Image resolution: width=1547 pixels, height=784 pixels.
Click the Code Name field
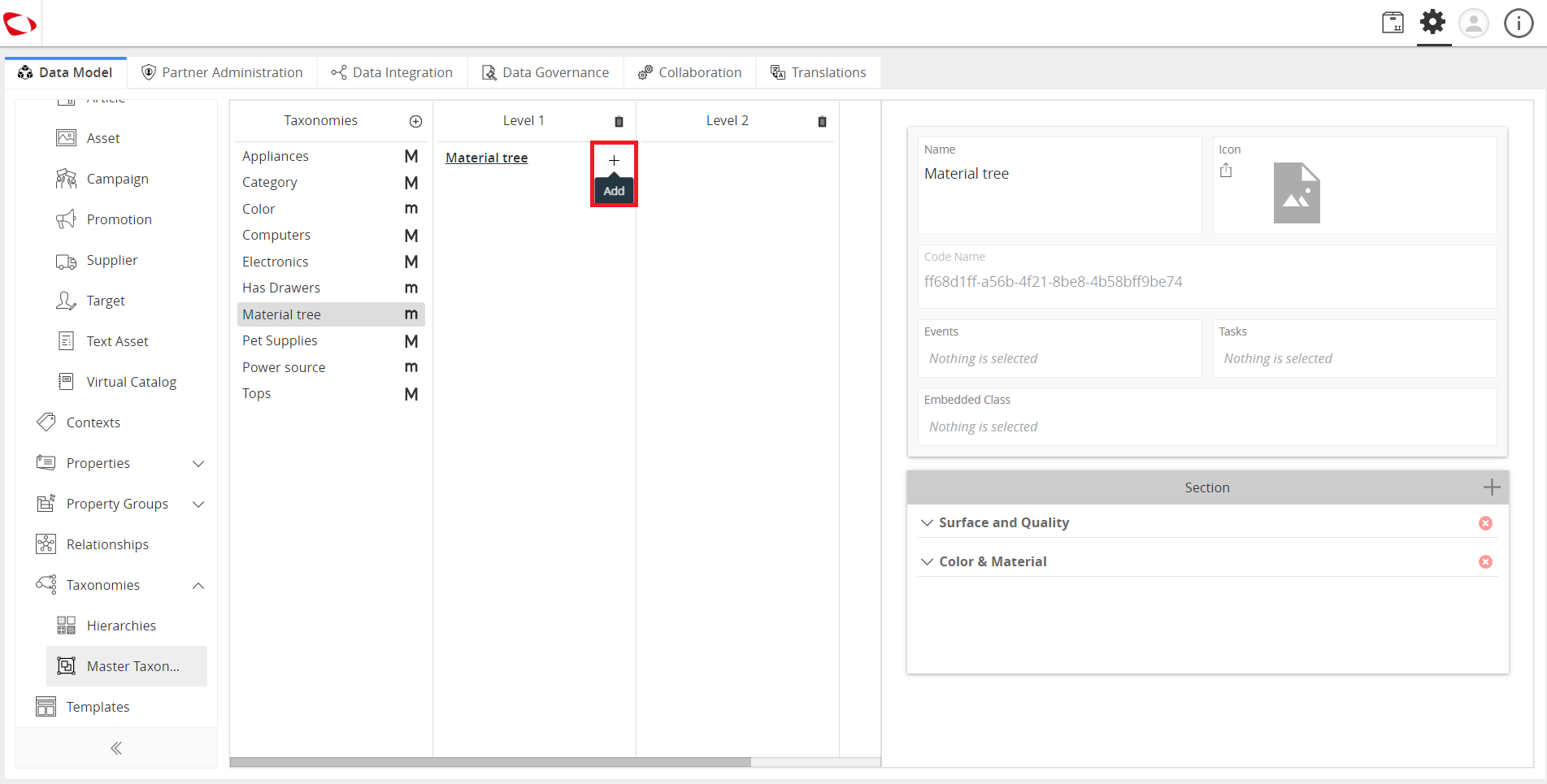pos(1207,276)
